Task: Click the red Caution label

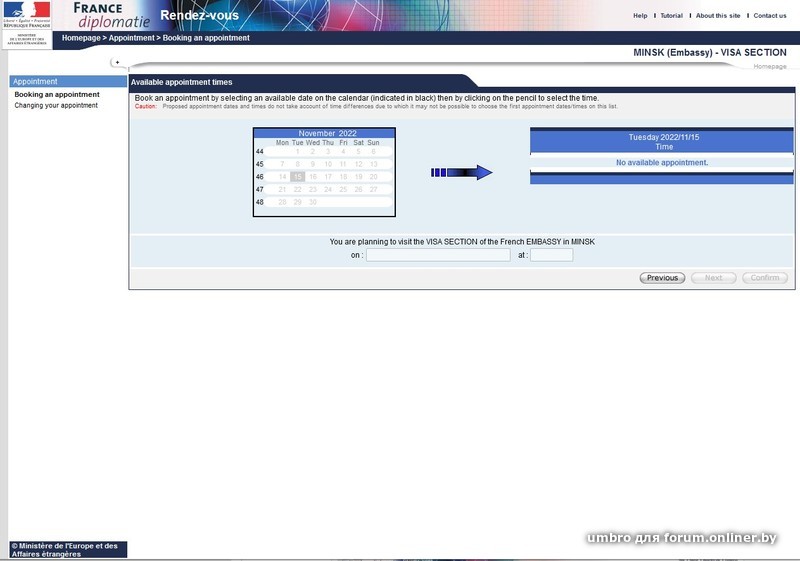Action: [x=145, y=107]
